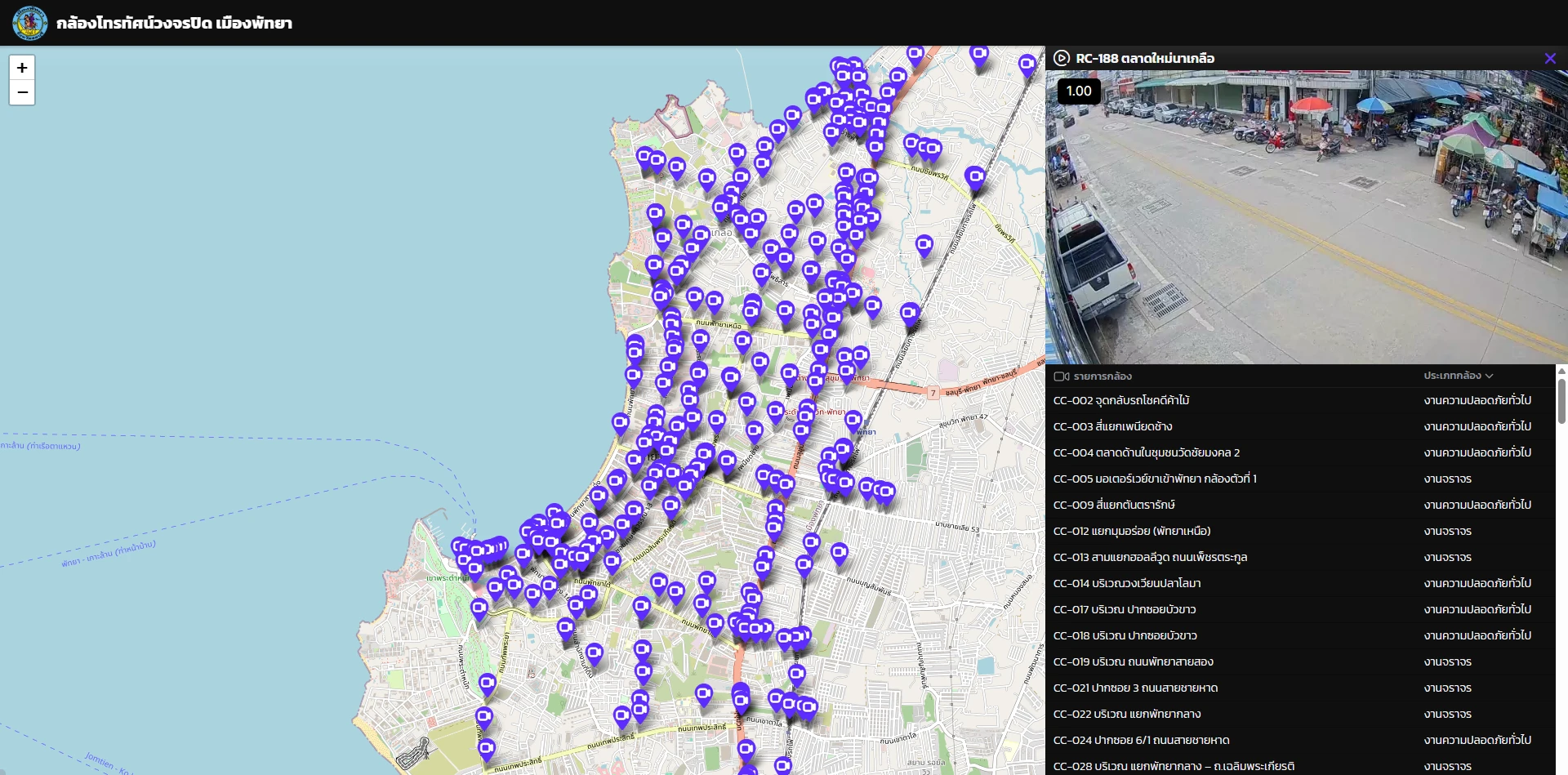
Task: Select CC-003 สี่แยกเพนียดช้าง from the list
Action: point(1112,426)
